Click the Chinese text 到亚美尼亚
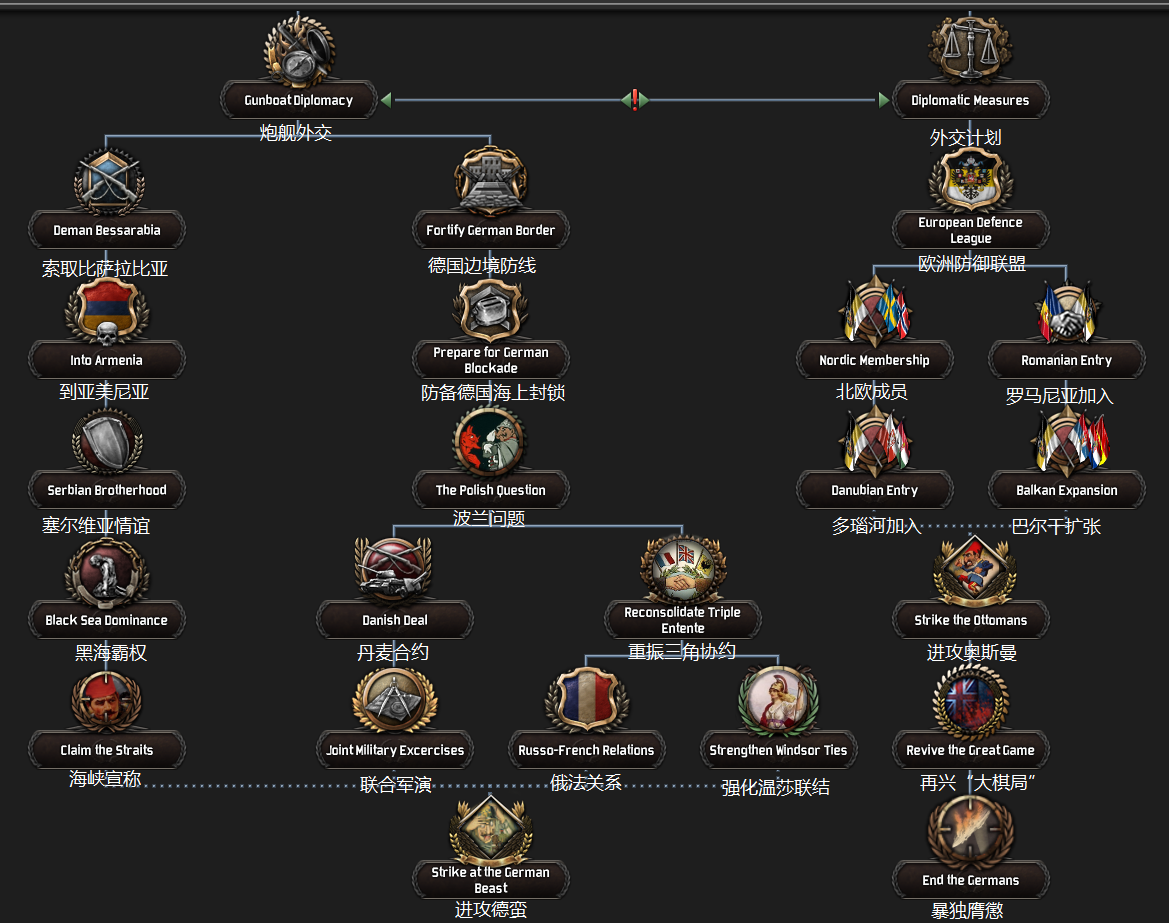 (x=104, y=391)
